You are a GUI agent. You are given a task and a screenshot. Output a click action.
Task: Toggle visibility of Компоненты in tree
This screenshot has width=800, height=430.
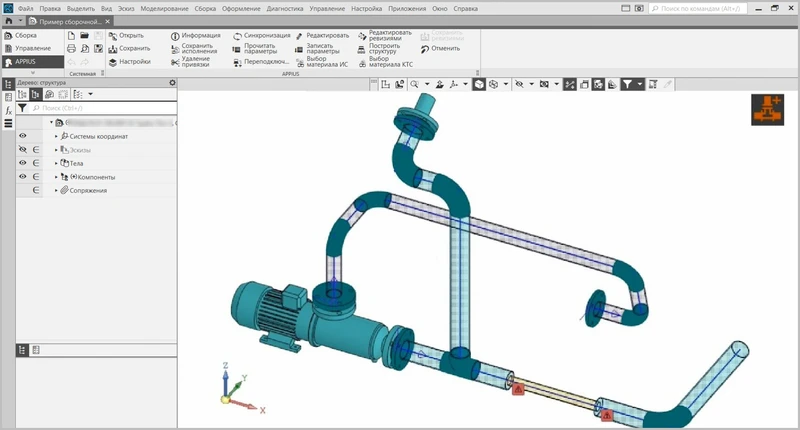[22, 176]
